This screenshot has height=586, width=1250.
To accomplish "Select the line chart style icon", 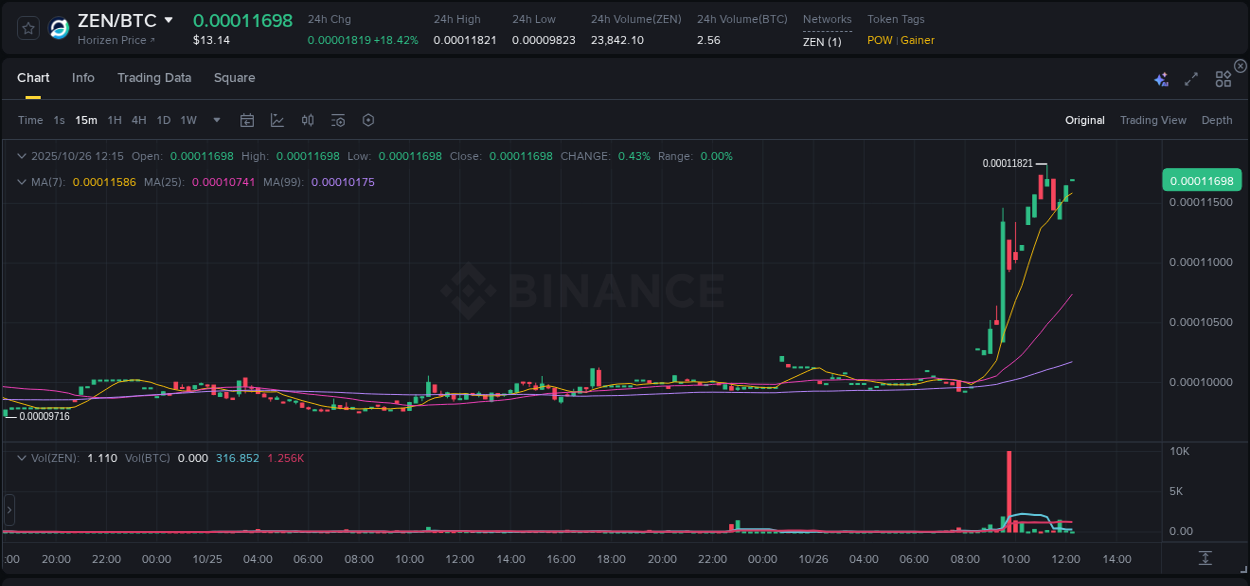I will click(277, 120).
